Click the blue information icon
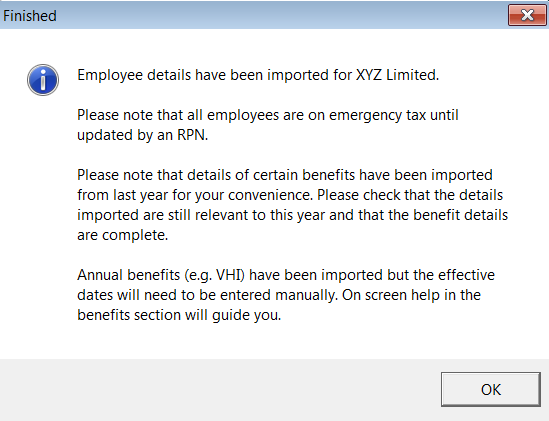 click(43, 80)
